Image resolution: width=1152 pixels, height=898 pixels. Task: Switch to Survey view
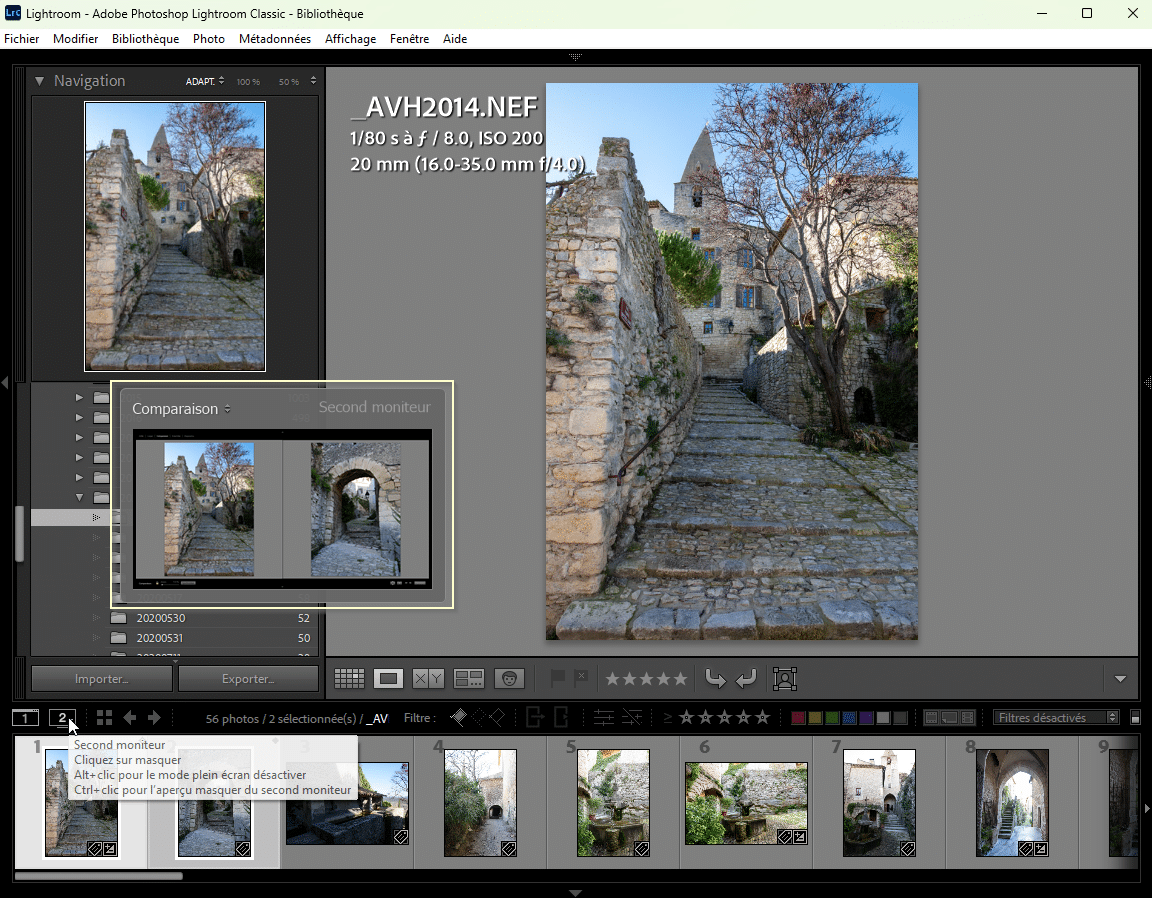click(x=468, y=678)
